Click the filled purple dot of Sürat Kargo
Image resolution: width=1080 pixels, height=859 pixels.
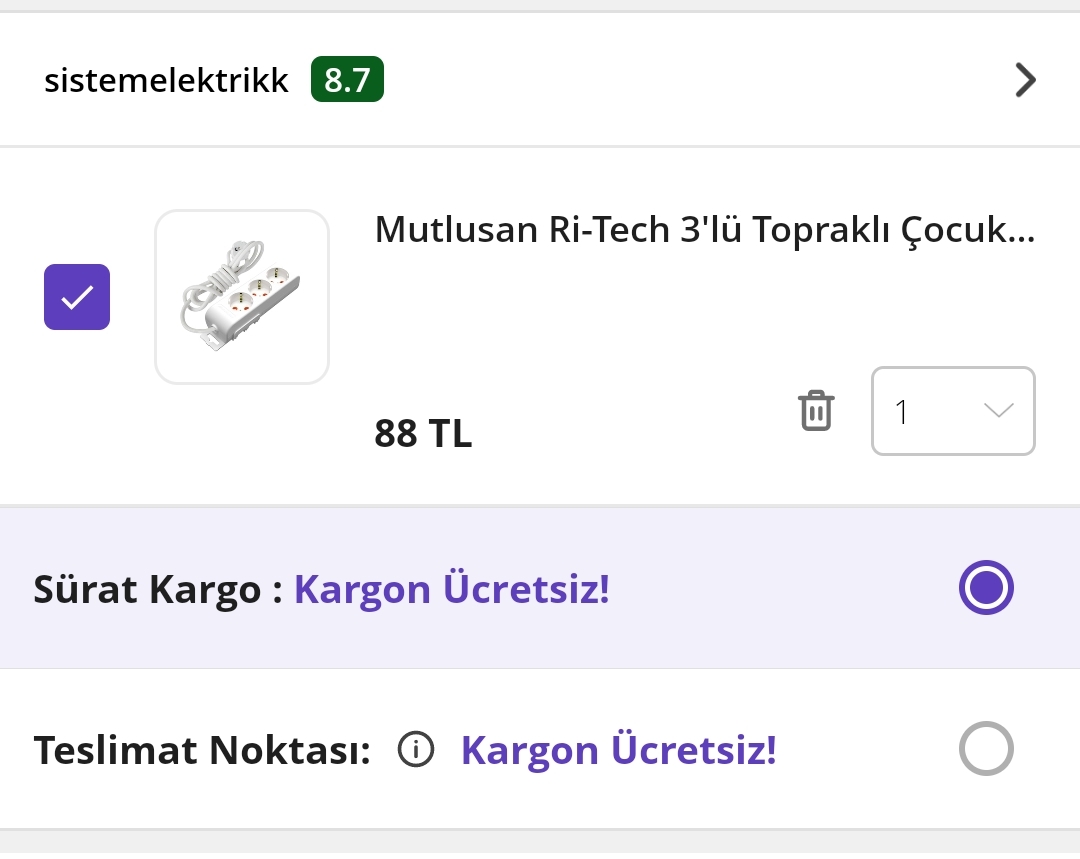point(986,587)
